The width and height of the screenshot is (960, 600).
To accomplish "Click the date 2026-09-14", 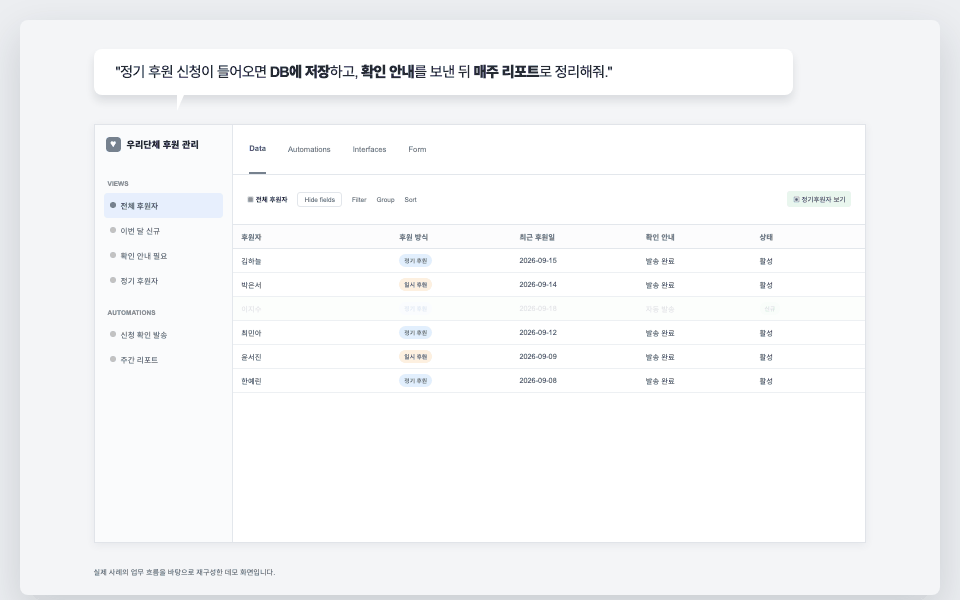I will (x=538, y=285).
